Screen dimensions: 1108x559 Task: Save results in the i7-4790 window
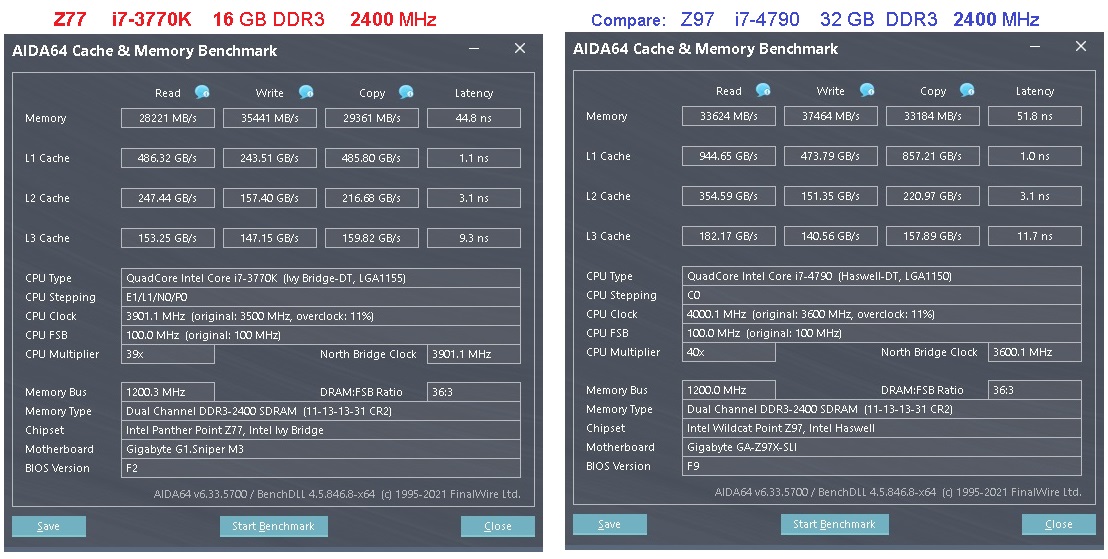[610, 524]
